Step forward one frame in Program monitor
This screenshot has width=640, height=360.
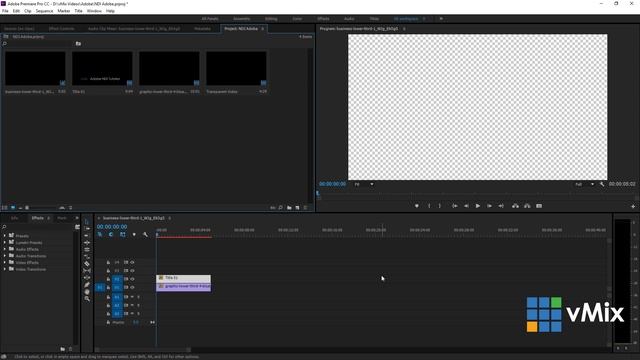pyautogui.click(x=489, y=206)
